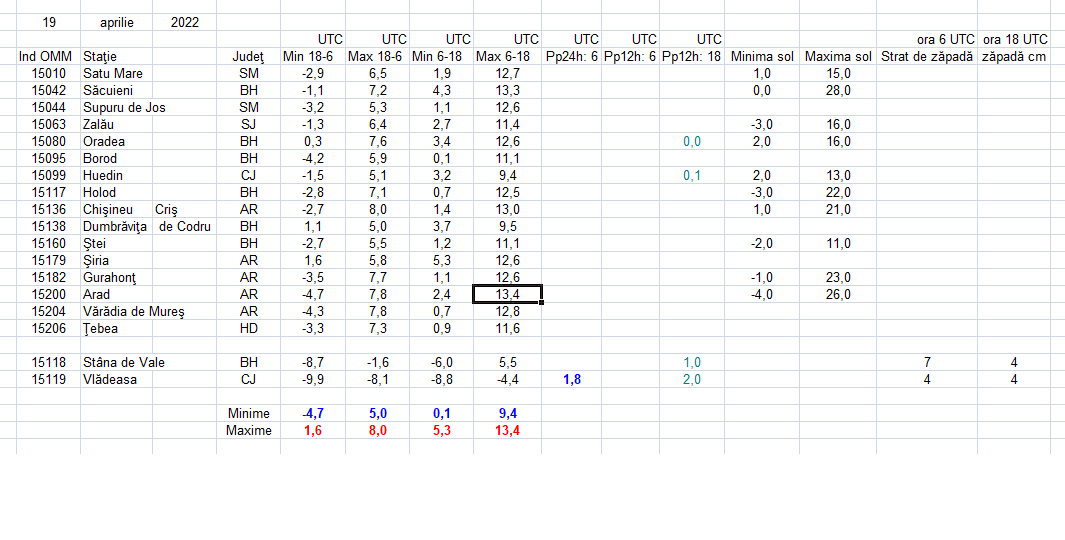Select the 'Vărădia de Mureș' cell
Screen dimensions: 1065x540
click(x=134, y=311)
